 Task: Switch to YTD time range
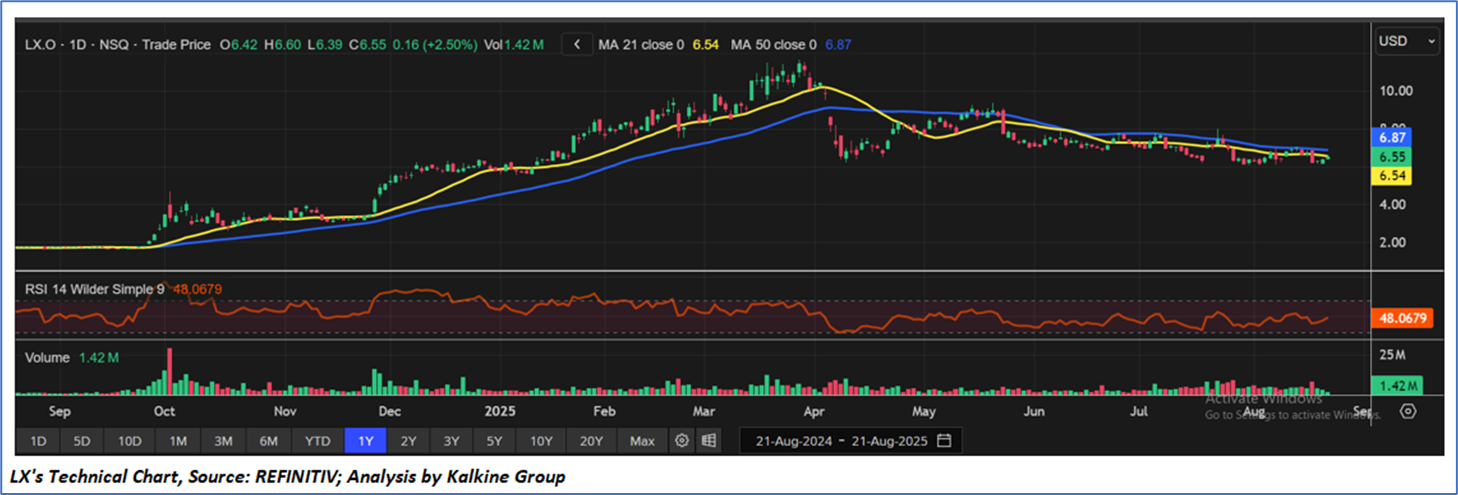(x=318, y=441)
